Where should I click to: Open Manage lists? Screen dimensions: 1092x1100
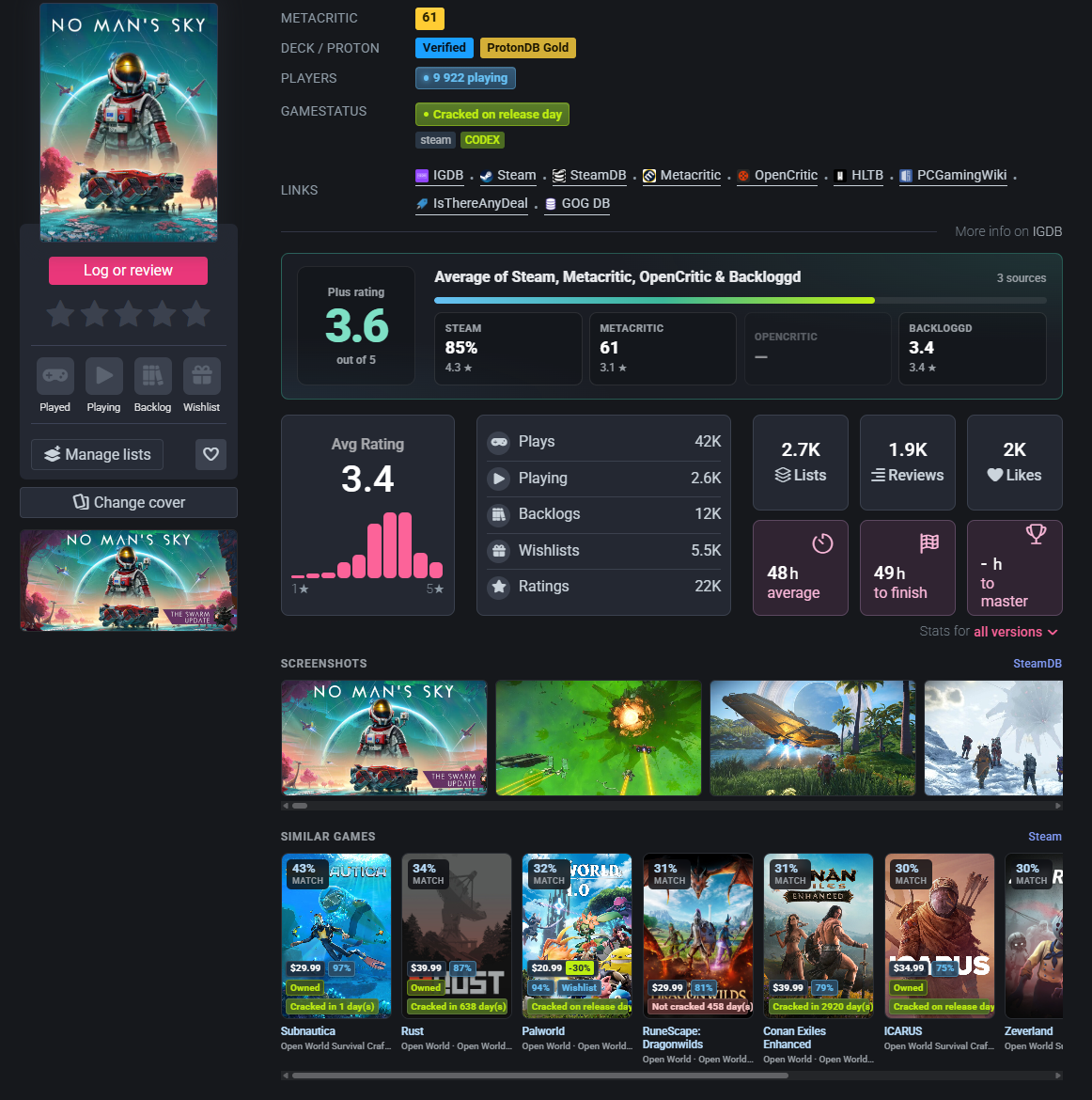pyautogui.click(x=98, y=455)
